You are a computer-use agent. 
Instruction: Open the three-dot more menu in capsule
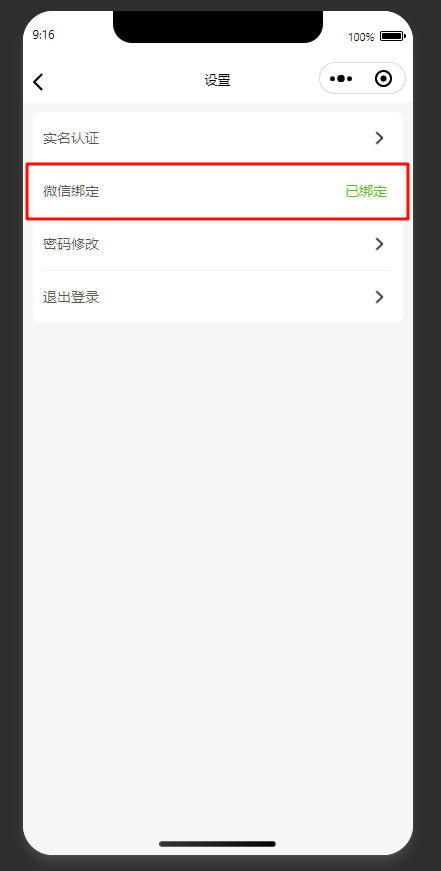tap(341, 79)
